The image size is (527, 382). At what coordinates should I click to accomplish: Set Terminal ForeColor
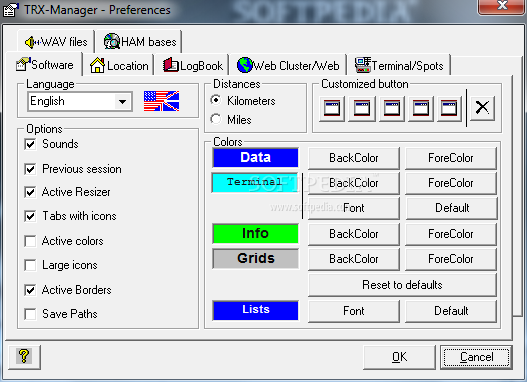point(451,183)
